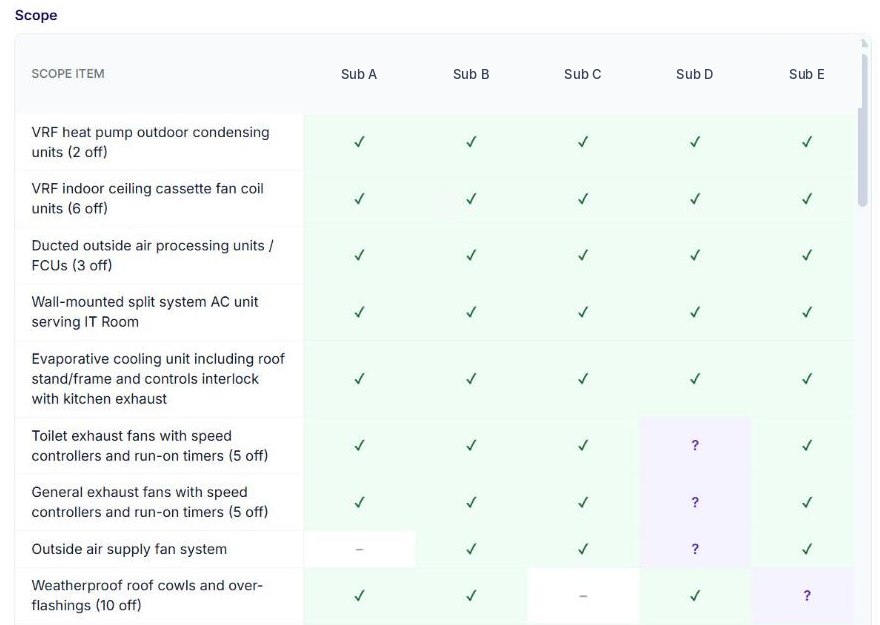Click Sub A checkmark for VRF heat pump units
The width and height of the screenshot is (880, 625).
click(359, 142)
